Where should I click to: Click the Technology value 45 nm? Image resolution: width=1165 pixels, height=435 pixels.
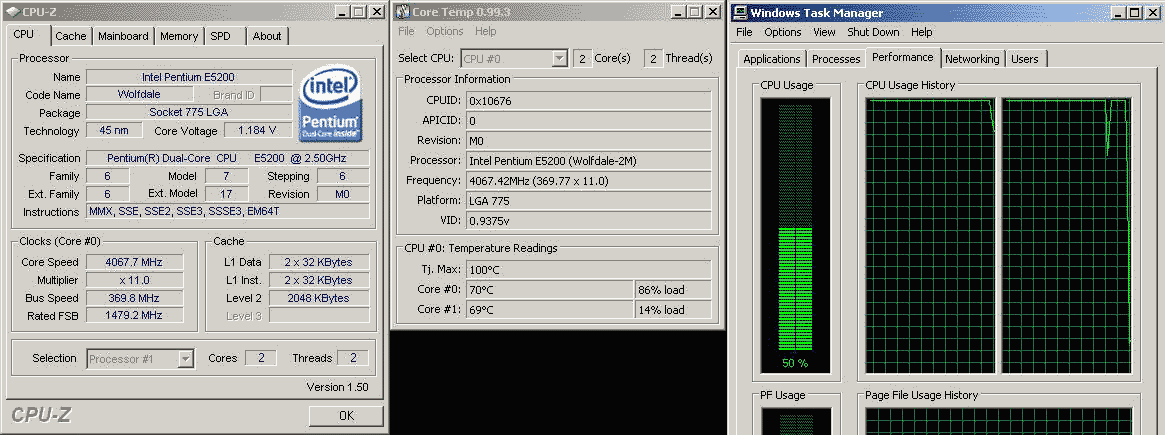click(114, 130)
